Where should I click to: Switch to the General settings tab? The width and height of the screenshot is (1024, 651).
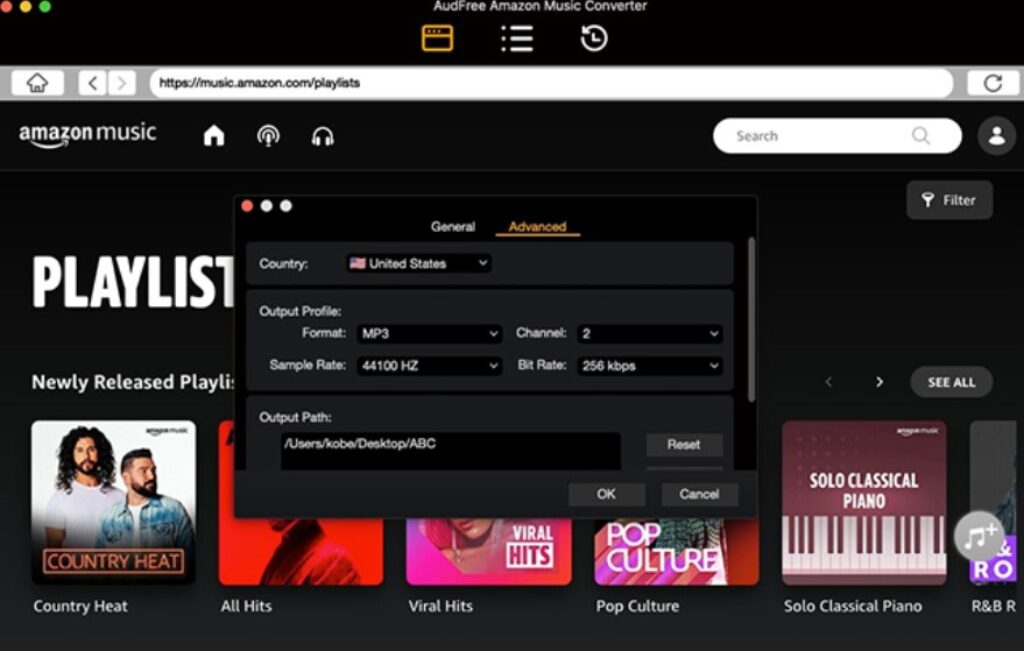453,226
